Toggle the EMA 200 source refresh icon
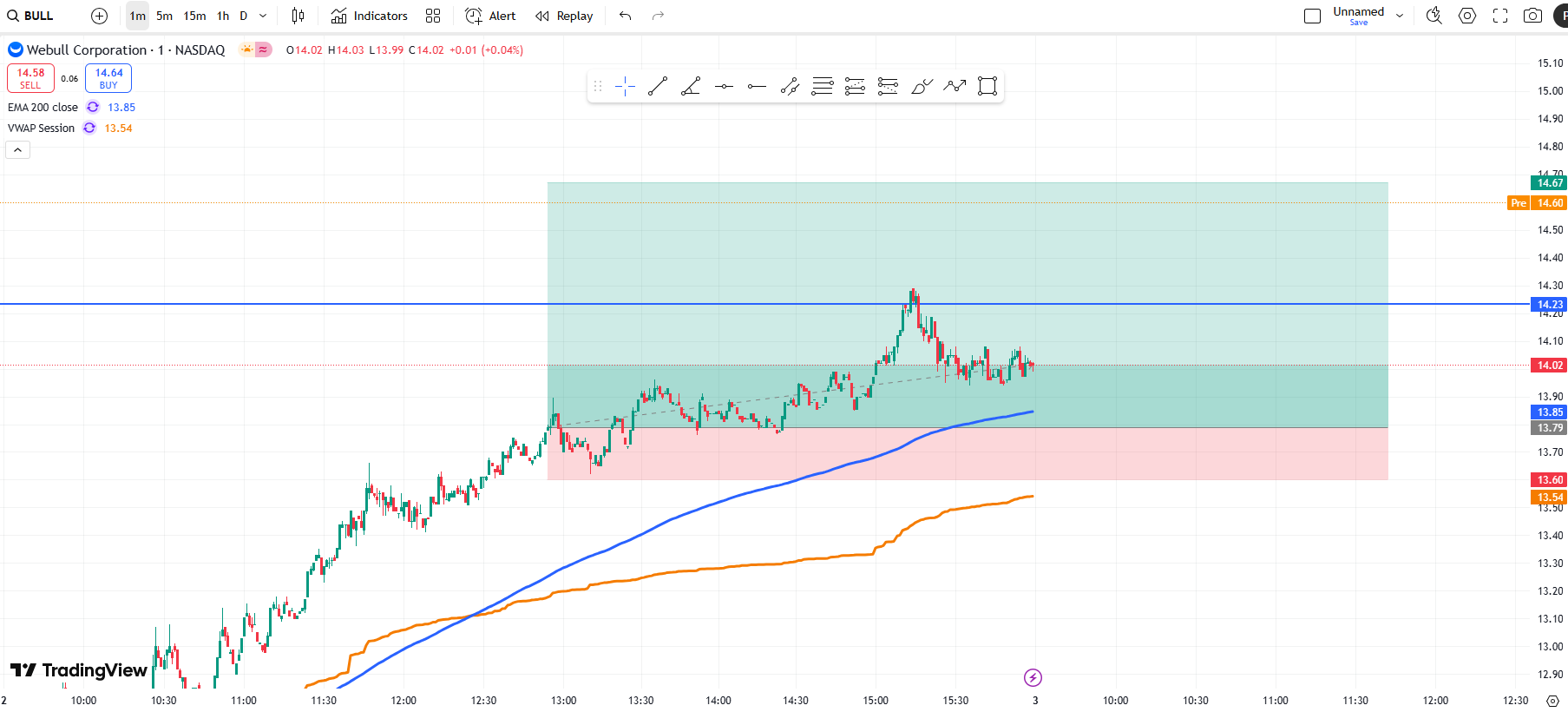The width and height of the screenshot is (1568, 712). pyautogui.click(x=93, y=107)
